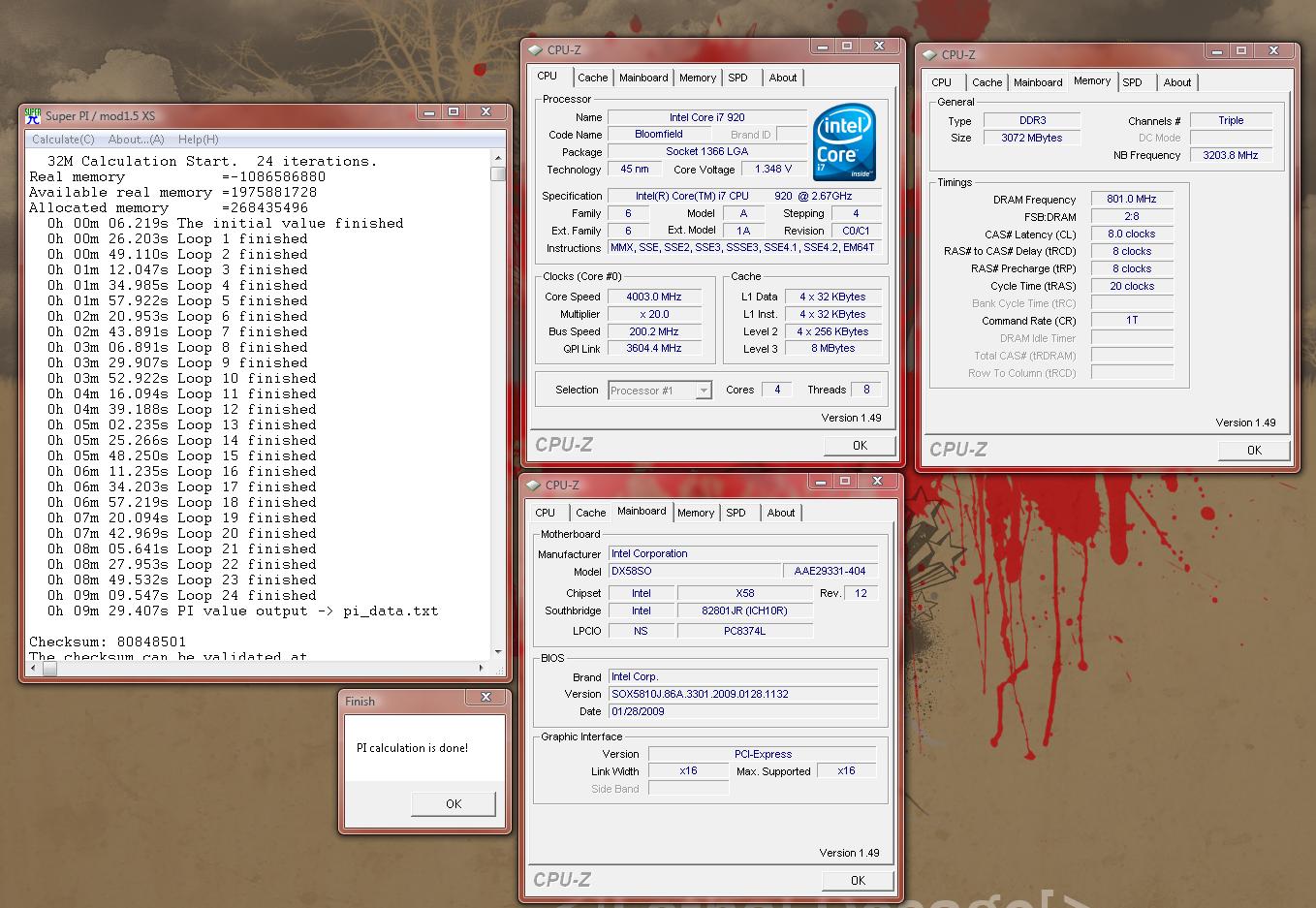The height and width of the screenshot is (908, 1316).
Task: Click the Bus Speed value 200.2 MHz
Action: 654,331
